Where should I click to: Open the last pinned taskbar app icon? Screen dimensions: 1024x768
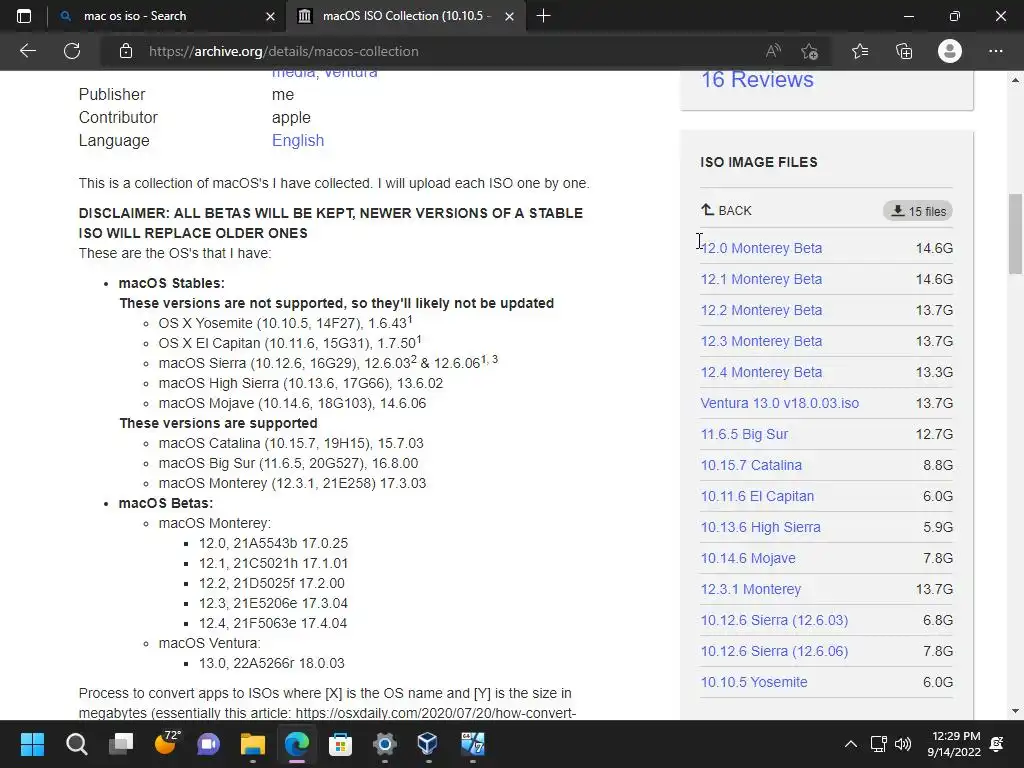click(x=473, y=744)
